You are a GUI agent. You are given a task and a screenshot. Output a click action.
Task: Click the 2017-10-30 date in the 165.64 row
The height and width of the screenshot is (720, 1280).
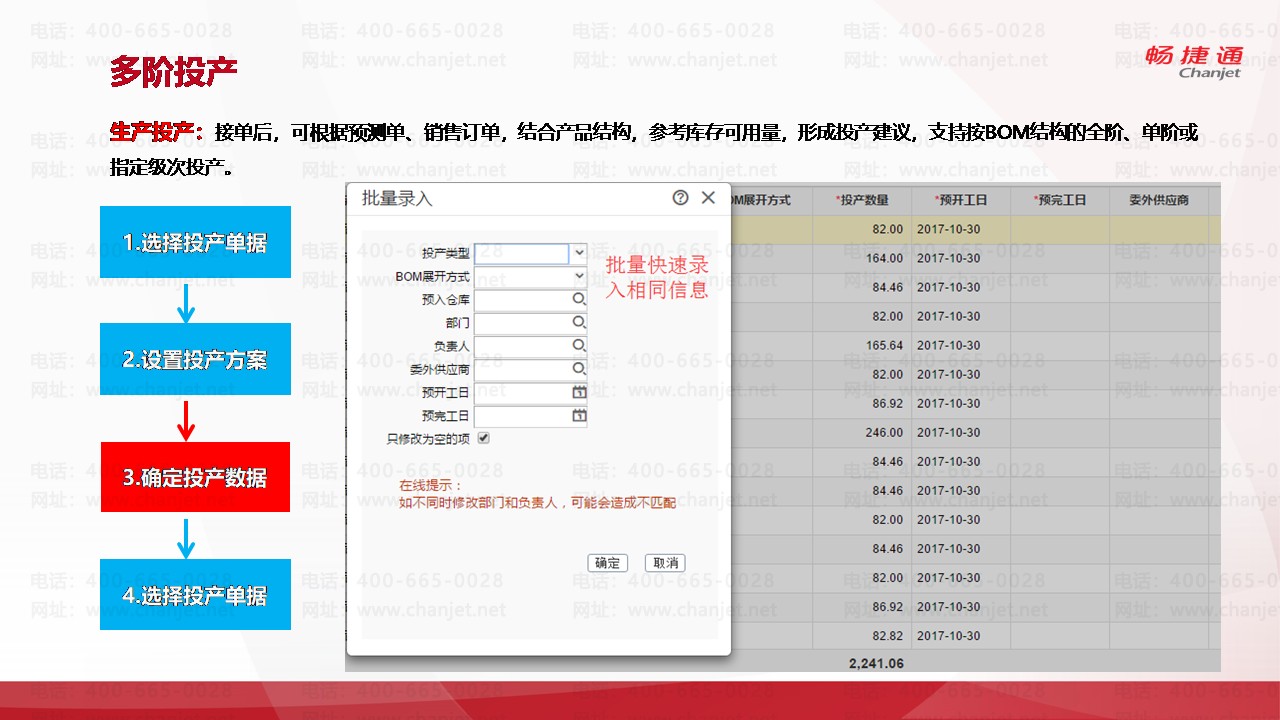pyautogui.click(x=948, y=345)
